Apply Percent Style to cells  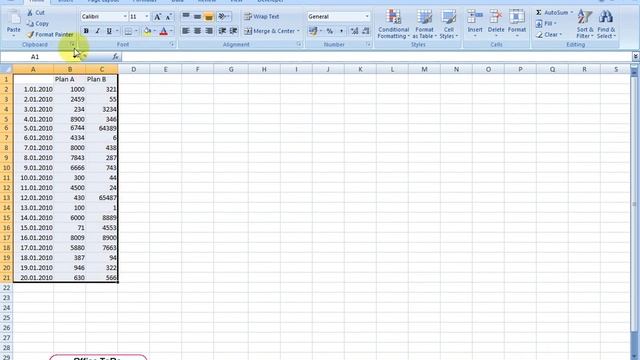click(x=329, y=31)
